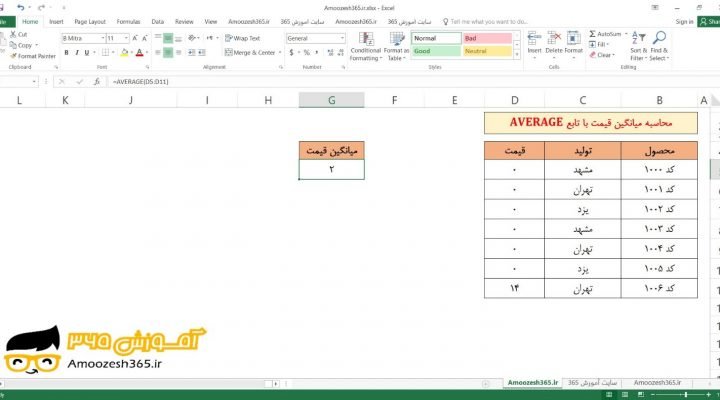Apply the Borders icon

105,52
